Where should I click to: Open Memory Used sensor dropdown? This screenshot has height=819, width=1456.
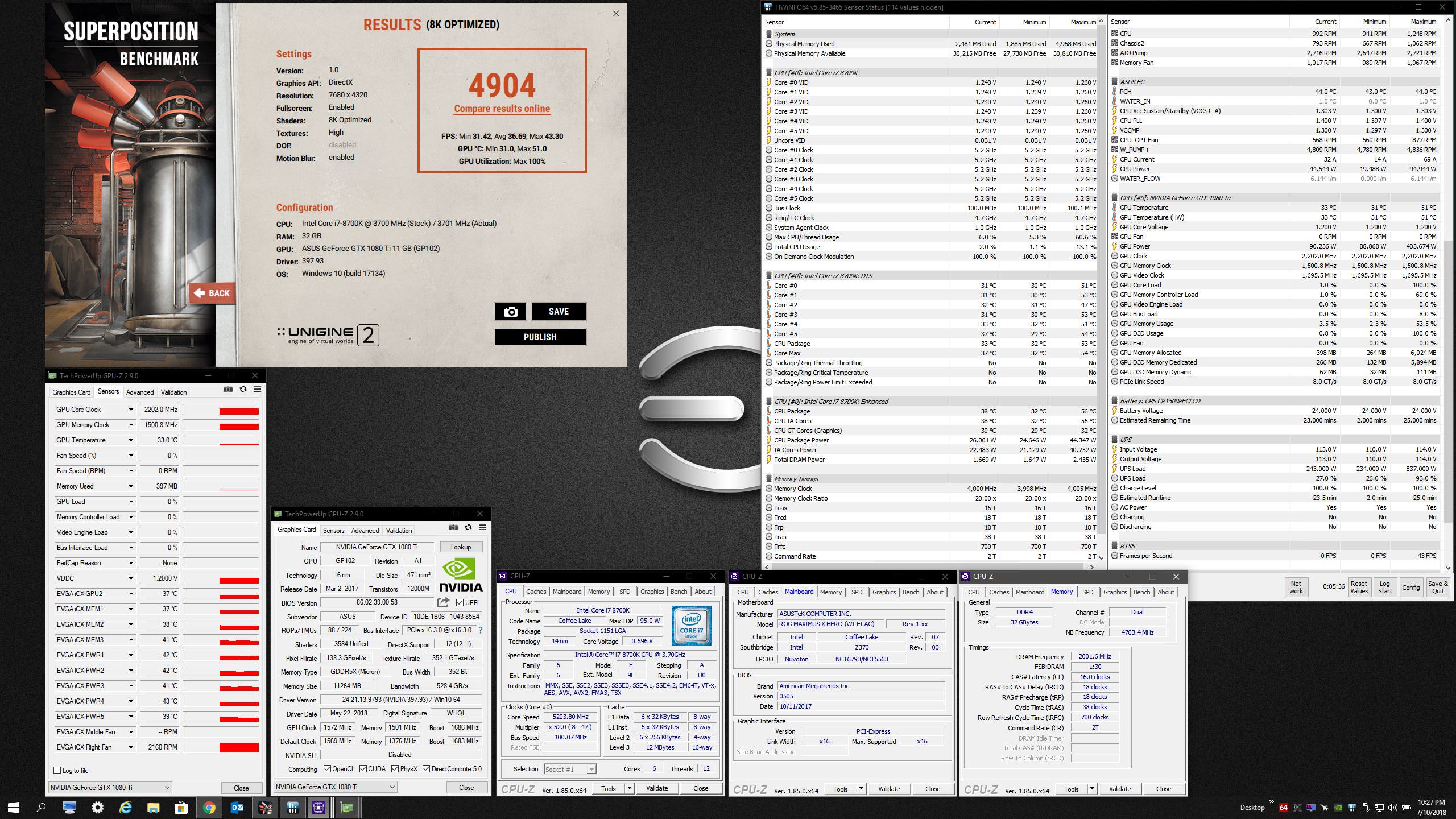pyautogui.click(x=131, y=486)
